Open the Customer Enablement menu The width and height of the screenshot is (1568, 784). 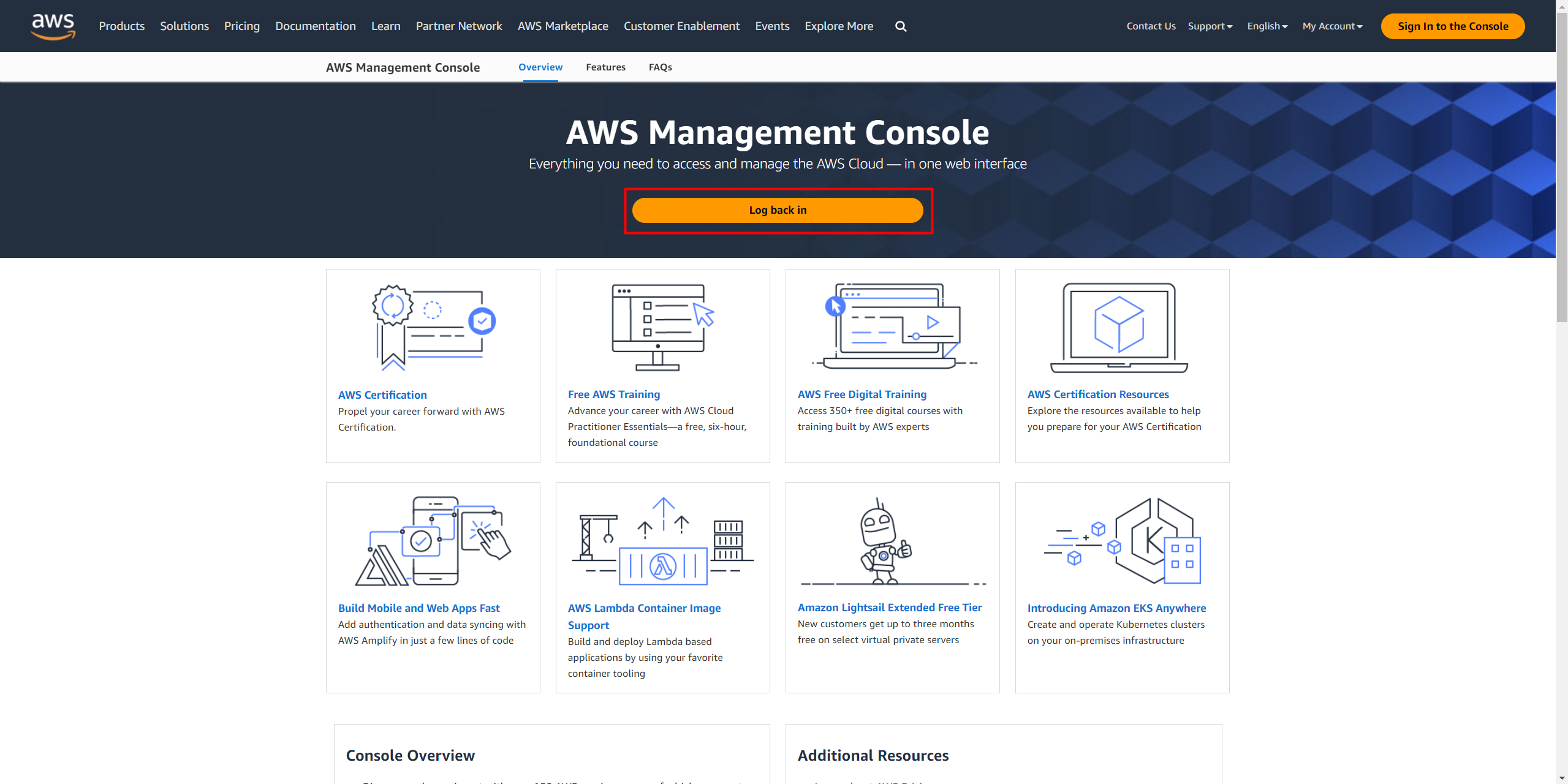(682, 26)
